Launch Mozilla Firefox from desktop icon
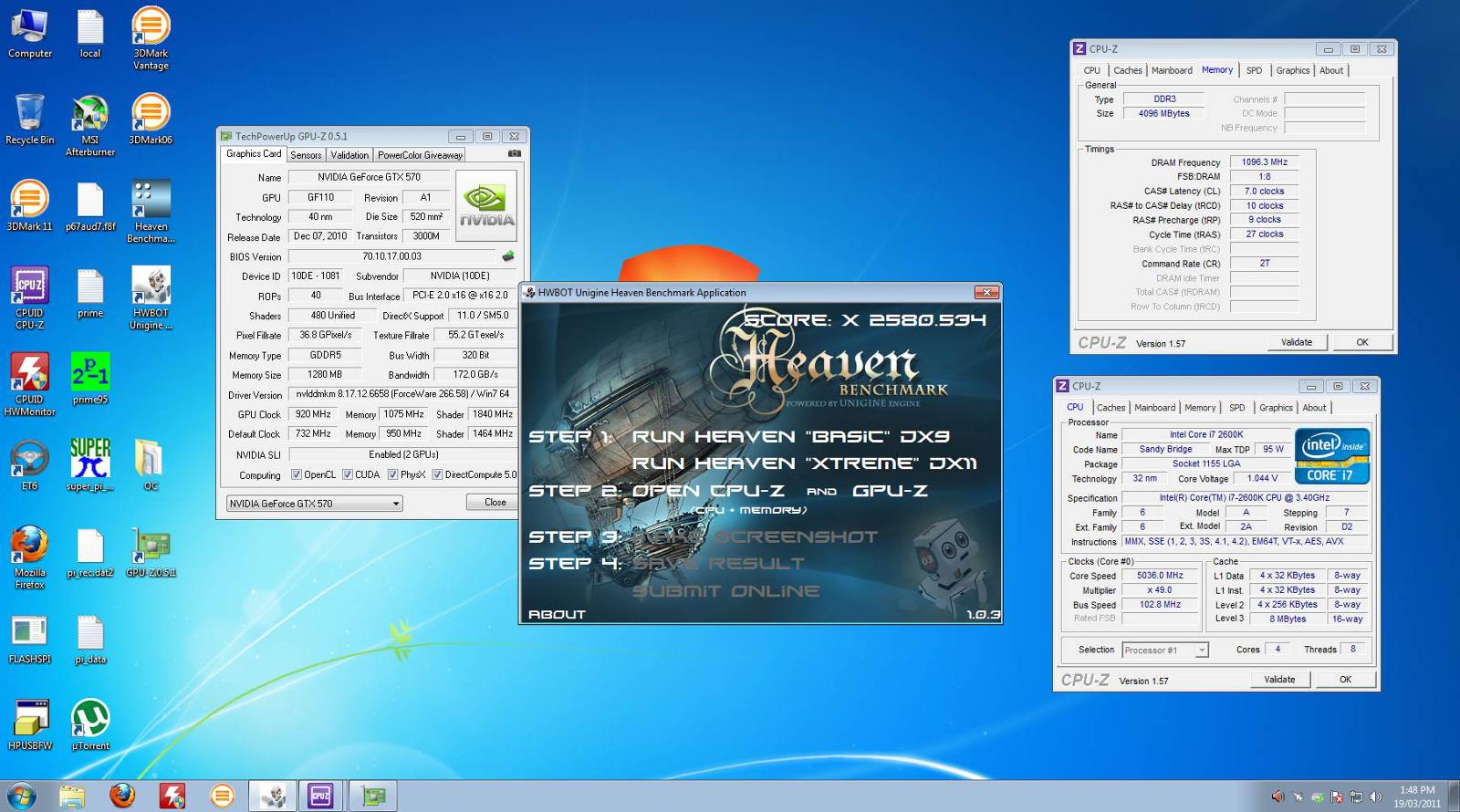Screen dimensions: 1460x812 29,558
